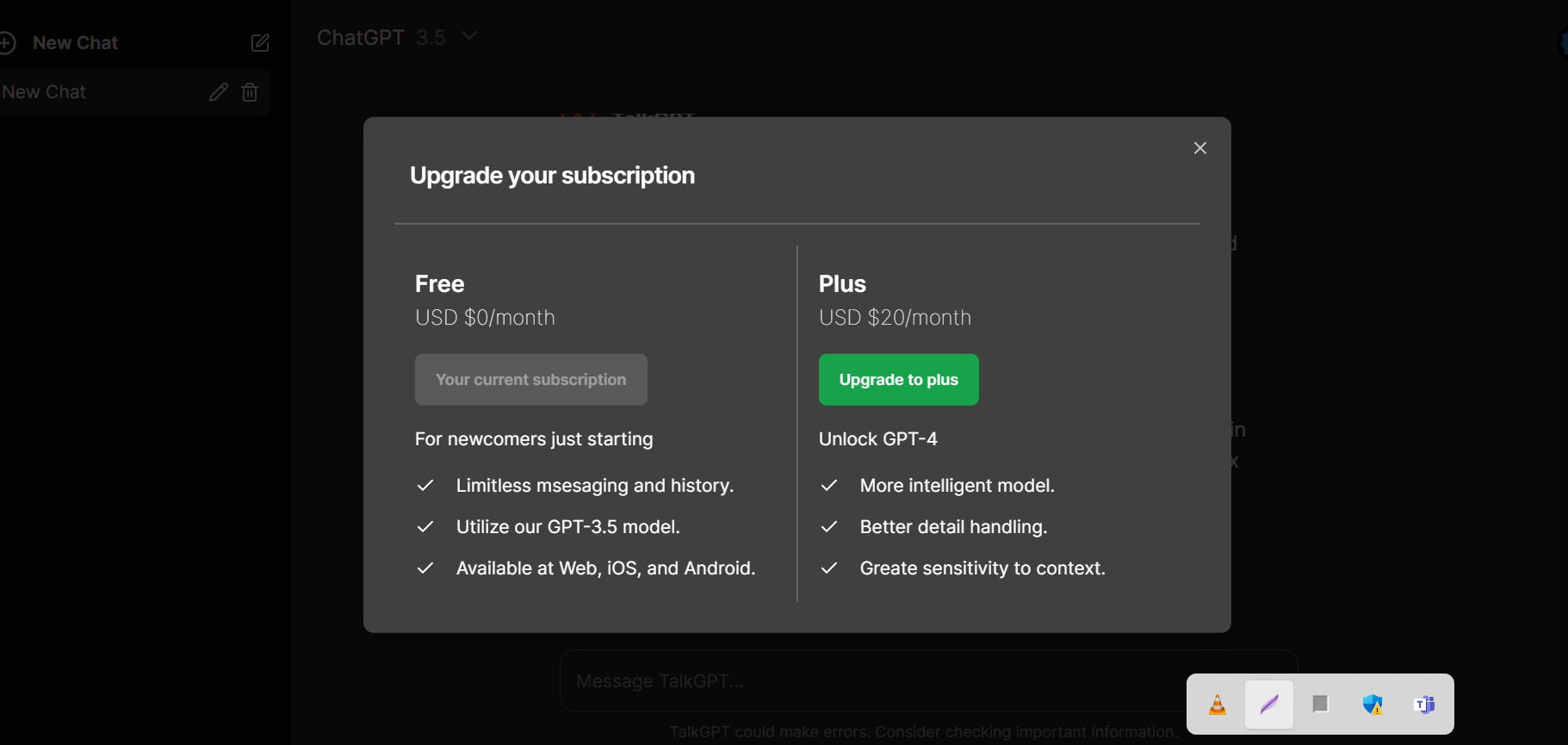Click Available at Web, iOS, and Android
Image resolution: width=1568 pixels, height=745 pixels.
point(605,568)
